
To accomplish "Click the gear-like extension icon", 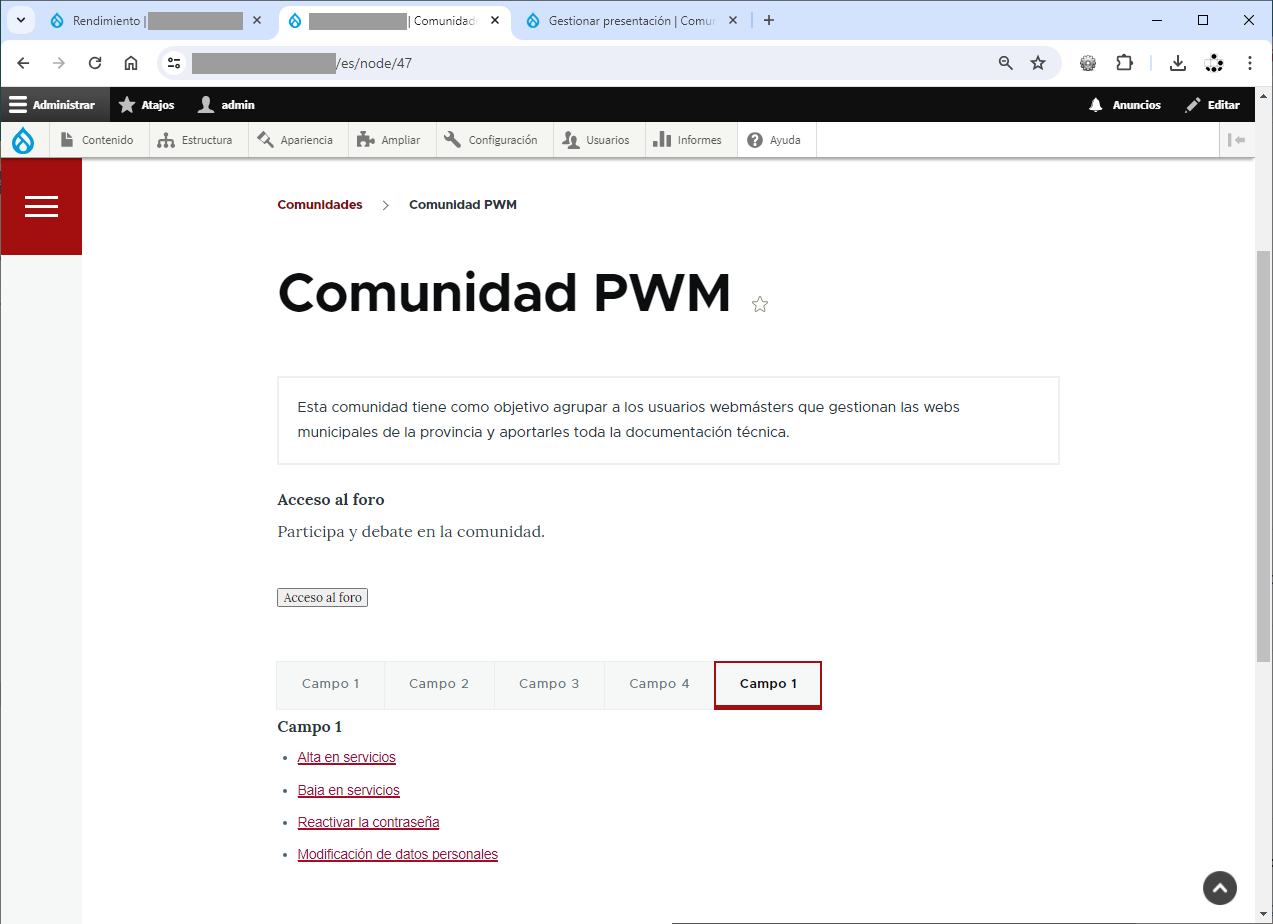I will coord(1088,63).
